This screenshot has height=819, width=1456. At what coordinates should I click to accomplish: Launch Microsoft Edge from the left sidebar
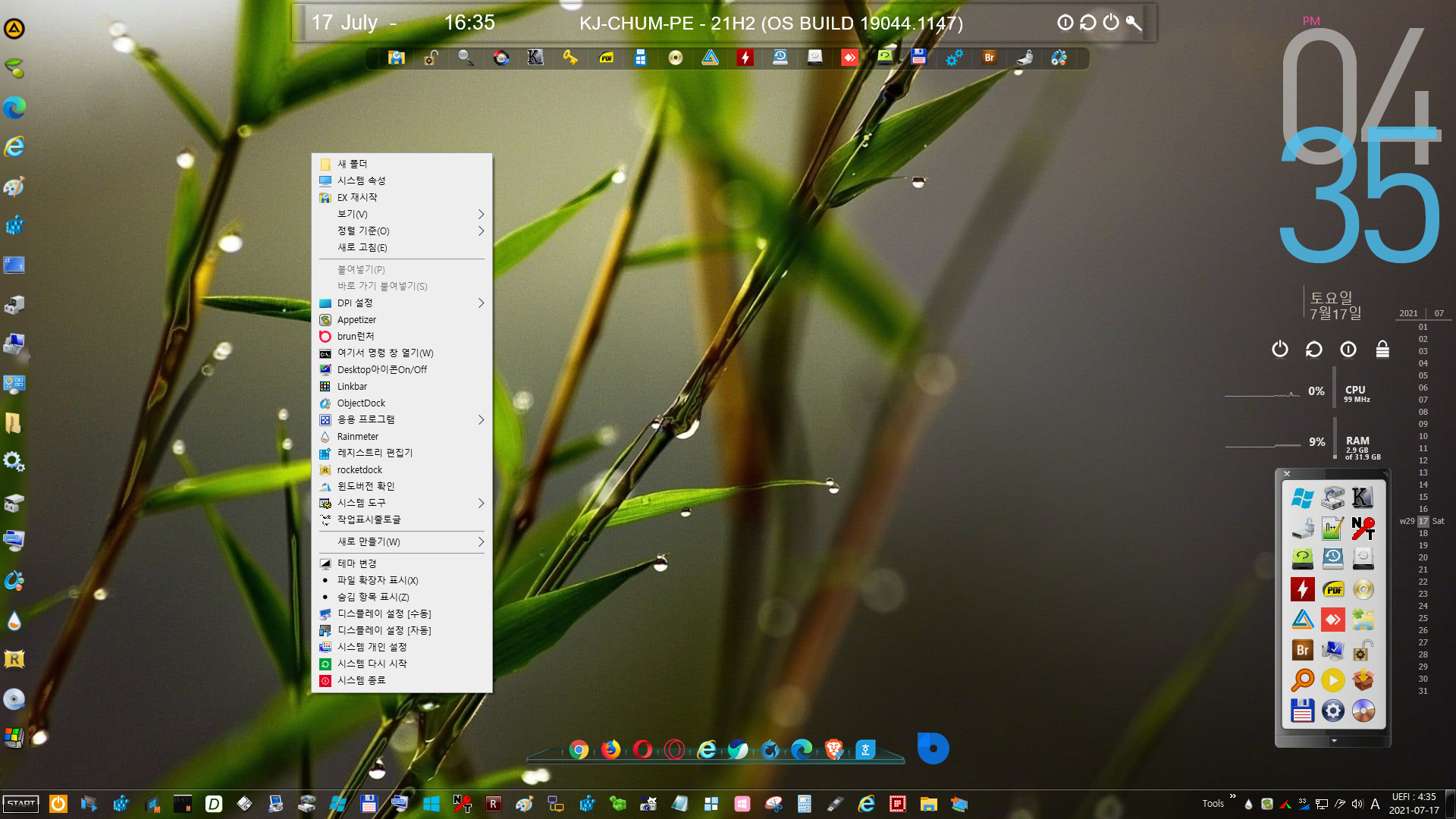coord(14,108)
